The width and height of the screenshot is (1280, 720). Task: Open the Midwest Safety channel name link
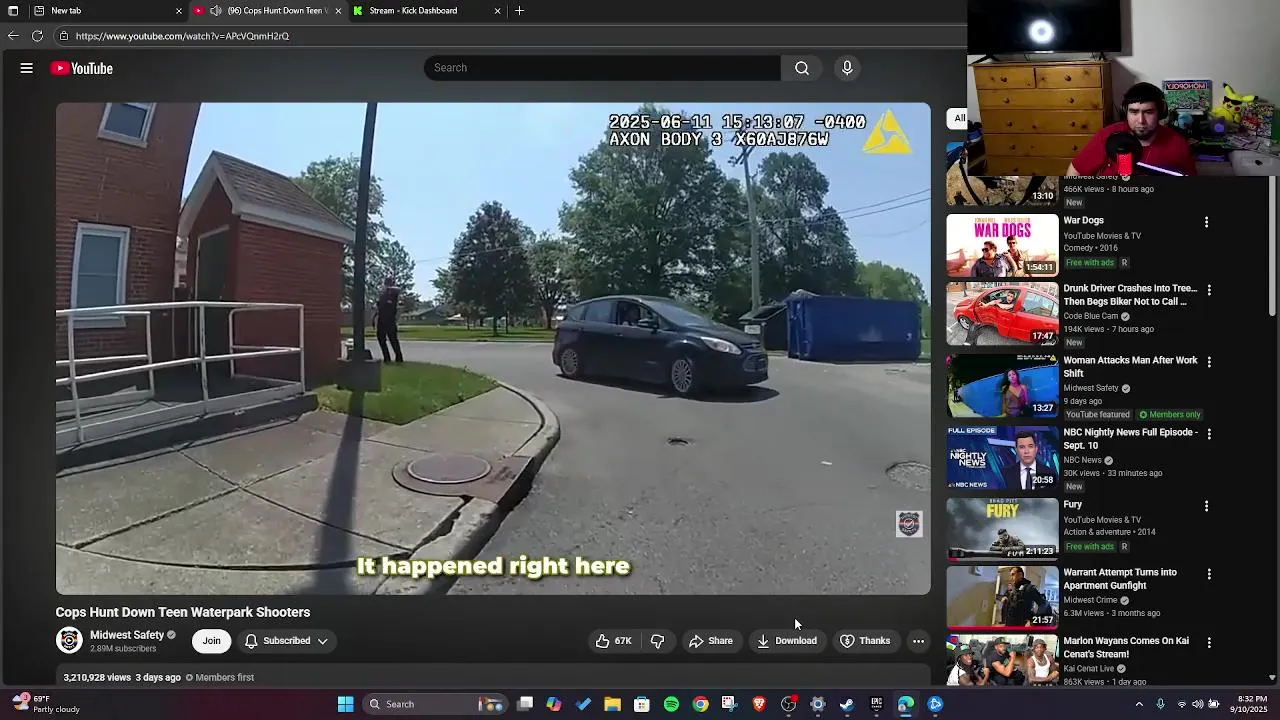pyautogui.click(x=127, y=635)
